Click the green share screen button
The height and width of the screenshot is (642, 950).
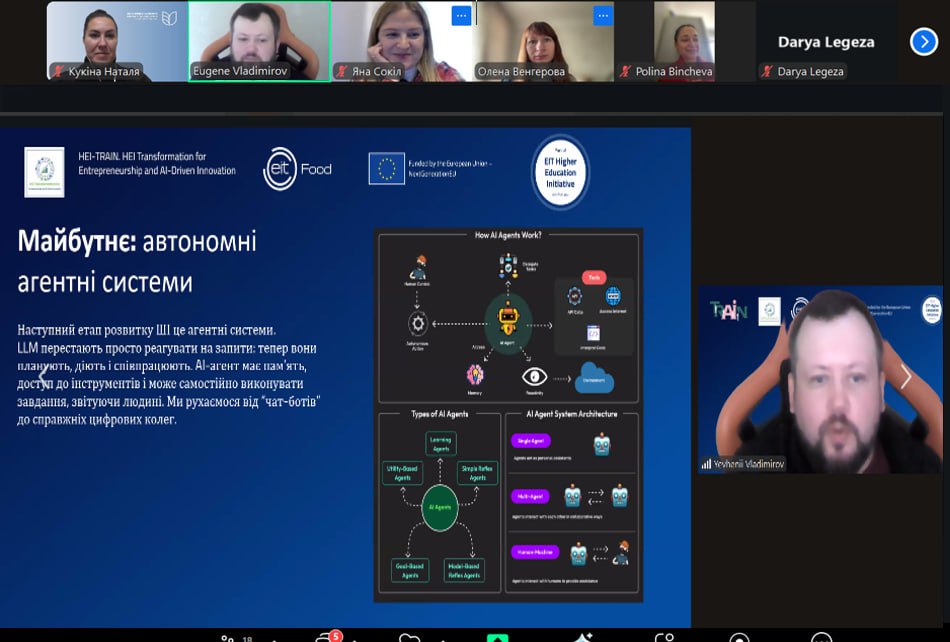point(497,637)
